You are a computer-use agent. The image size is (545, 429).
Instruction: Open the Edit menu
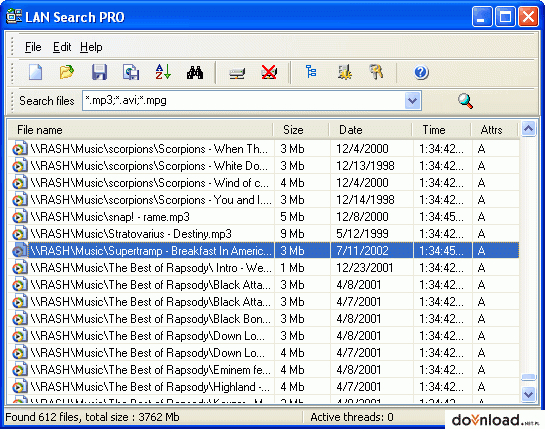pos(62,47)
